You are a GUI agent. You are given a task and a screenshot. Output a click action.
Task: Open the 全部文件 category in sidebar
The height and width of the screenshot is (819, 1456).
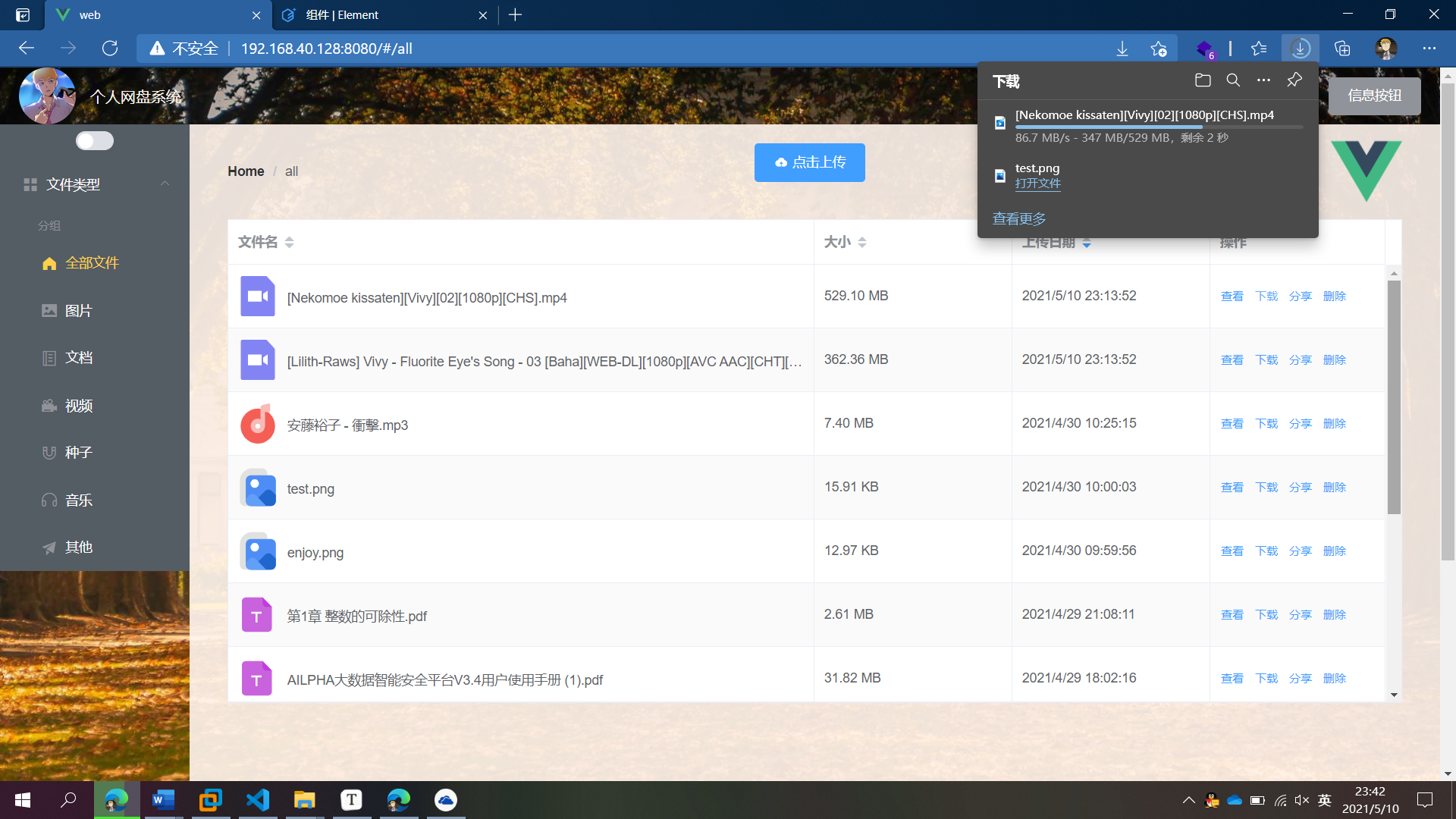tap(91, 263)
